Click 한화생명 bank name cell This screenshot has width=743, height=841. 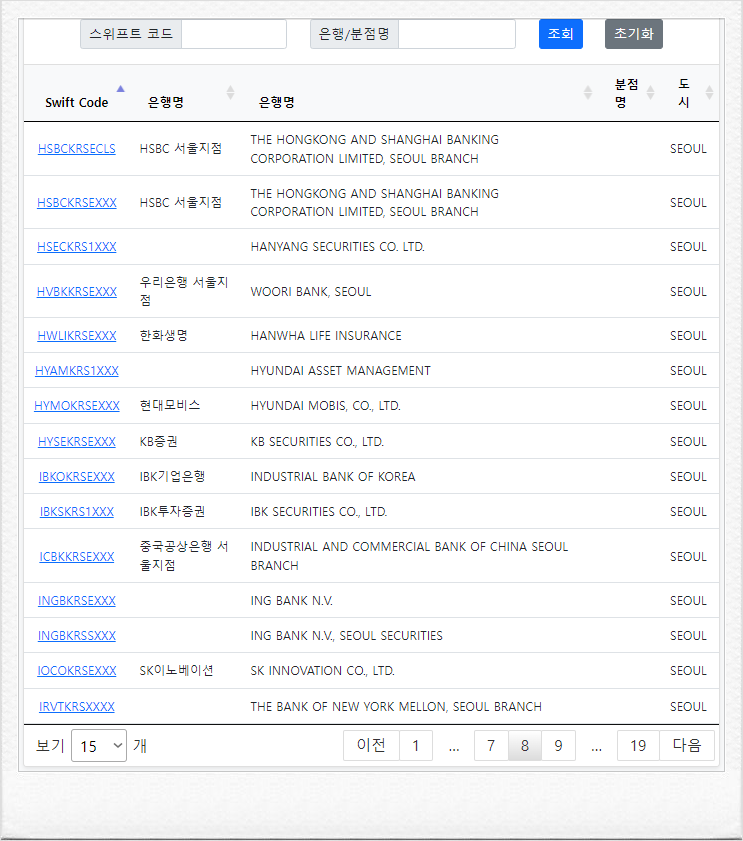(x=163, y=336)
